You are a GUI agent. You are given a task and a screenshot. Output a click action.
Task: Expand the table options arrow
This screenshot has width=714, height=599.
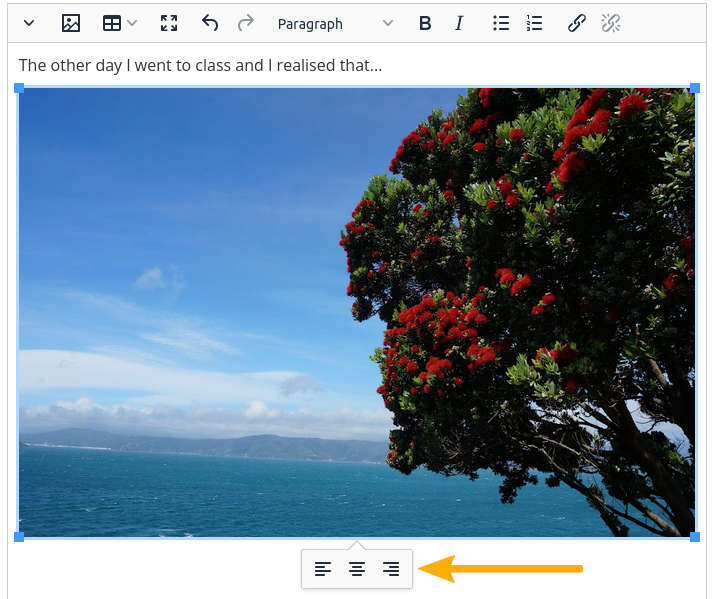pyautogui.click(x=132, y=23)
